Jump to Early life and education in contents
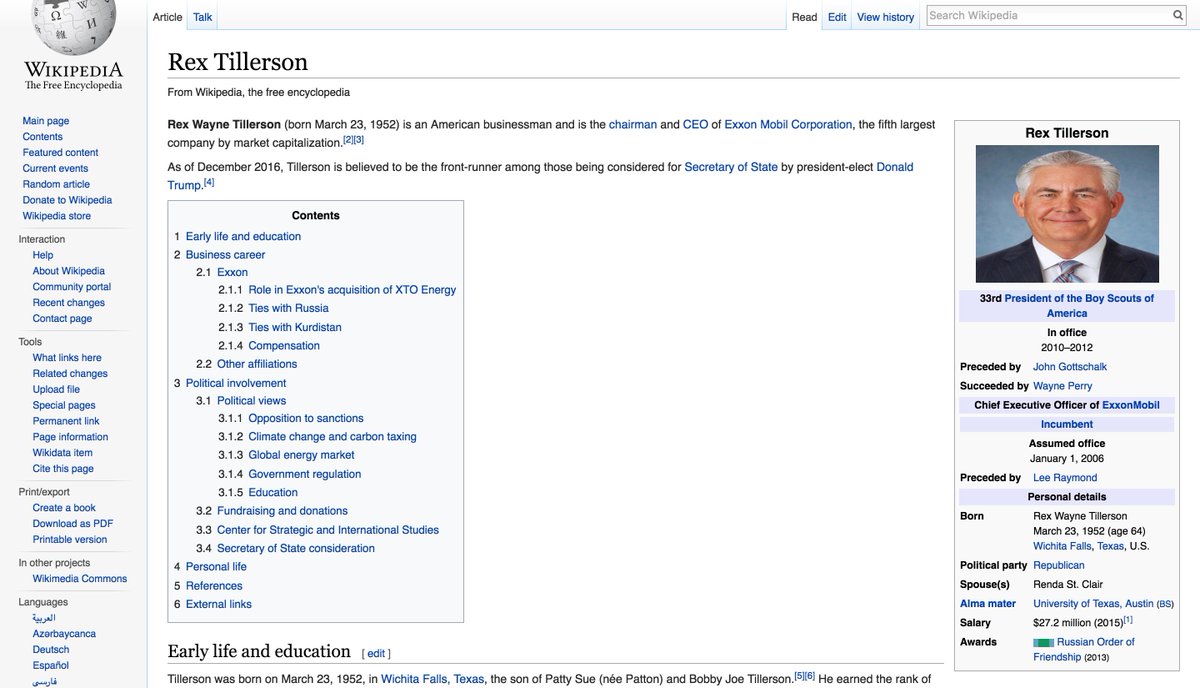1200x688 pixels. click(x=243, y=237)
